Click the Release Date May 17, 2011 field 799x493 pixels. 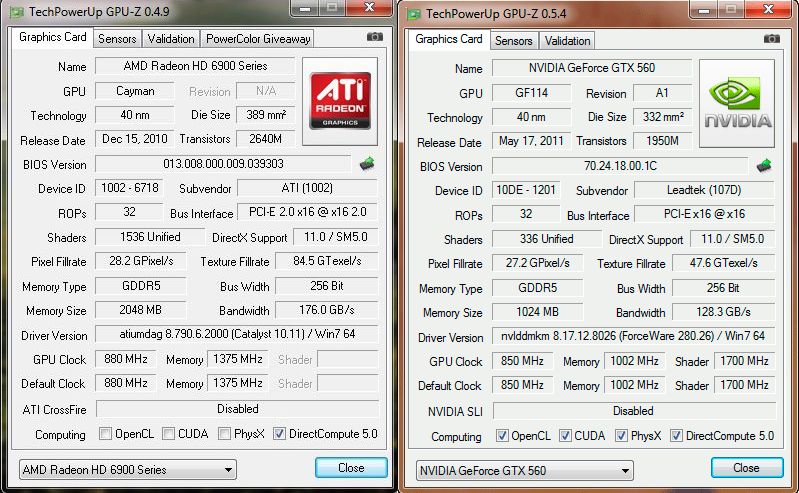(531, 141)
